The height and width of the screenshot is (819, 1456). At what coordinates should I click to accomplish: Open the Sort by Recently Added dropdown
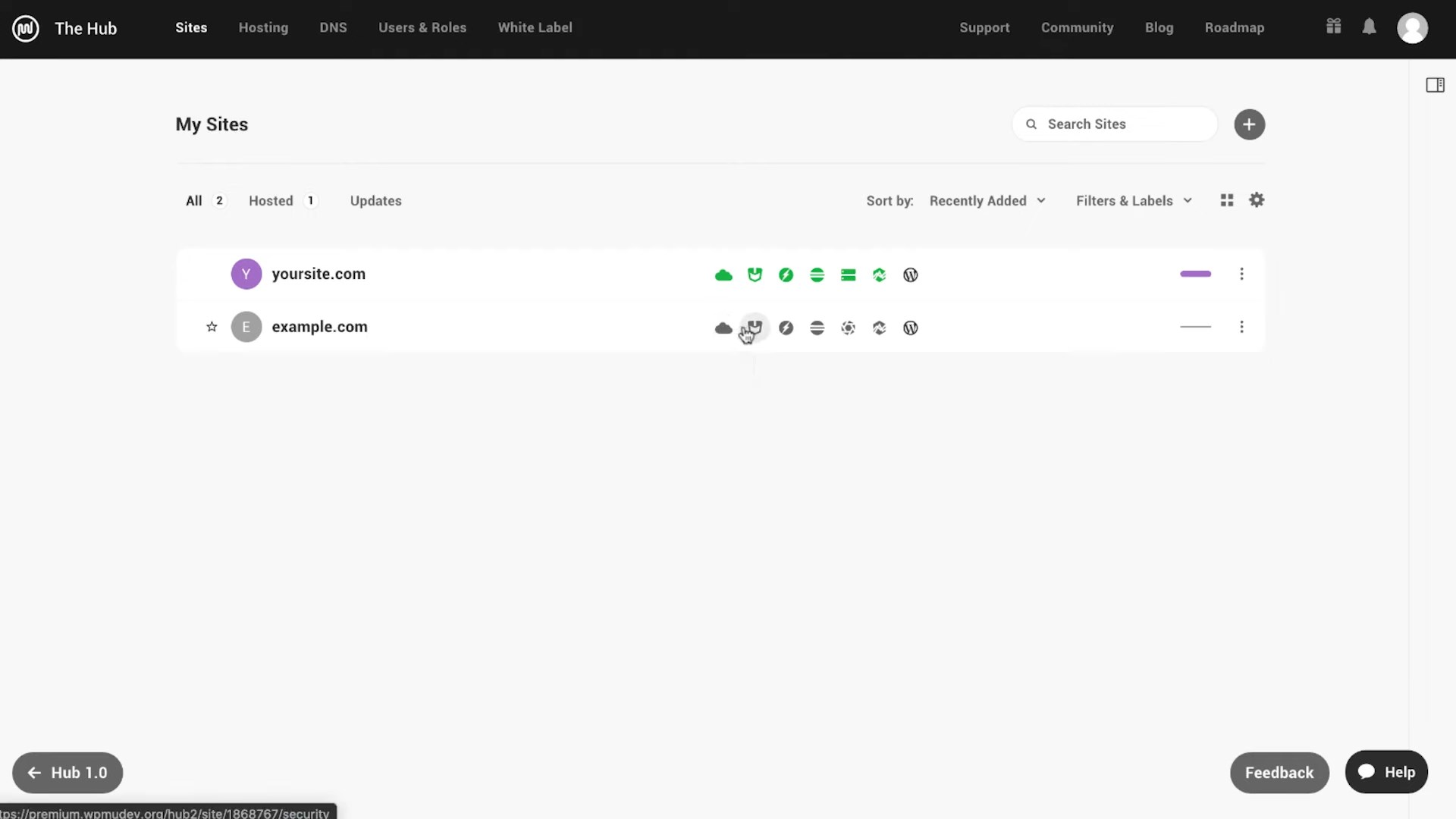987,201
